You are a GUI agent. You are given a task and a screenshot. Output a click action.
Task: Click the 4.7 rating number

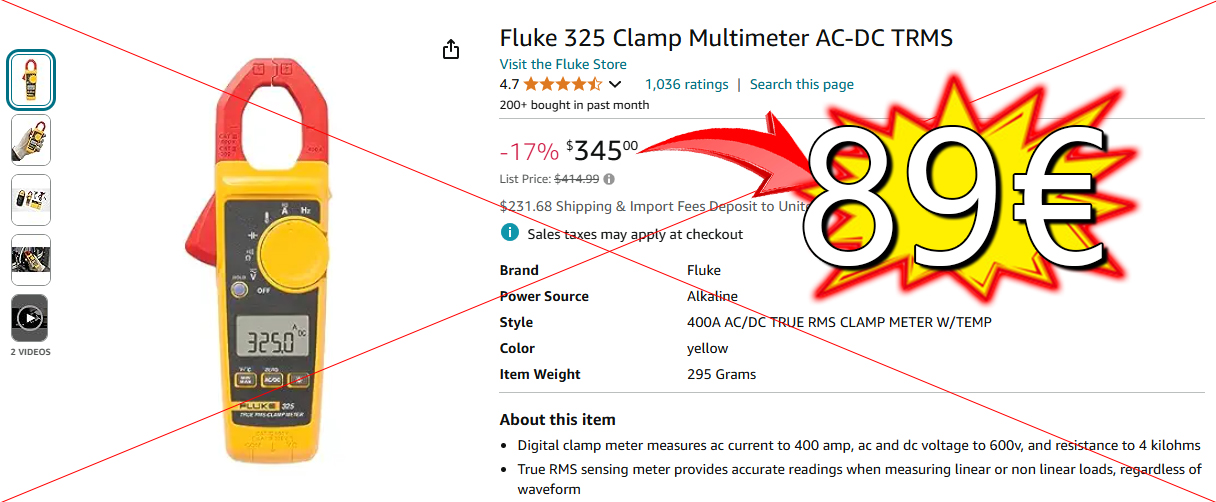pos(509,85)
